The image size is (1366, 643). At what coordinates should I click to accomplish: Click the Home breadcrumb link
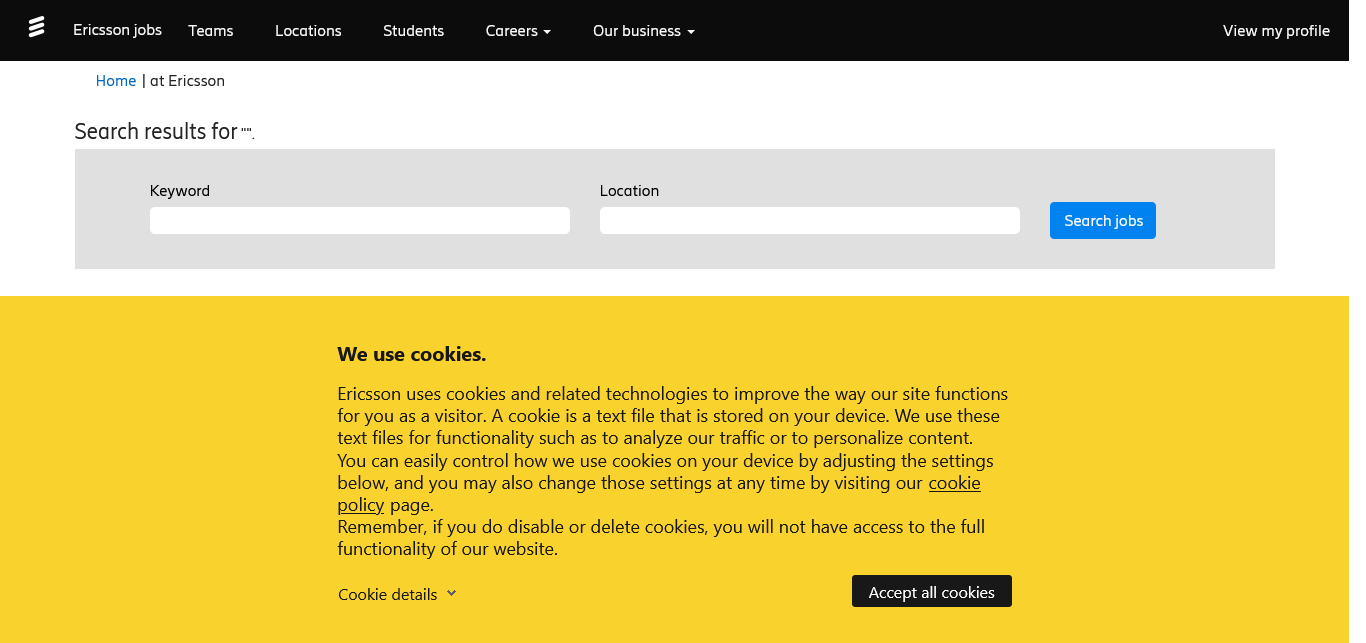click(x=116, y=81)
